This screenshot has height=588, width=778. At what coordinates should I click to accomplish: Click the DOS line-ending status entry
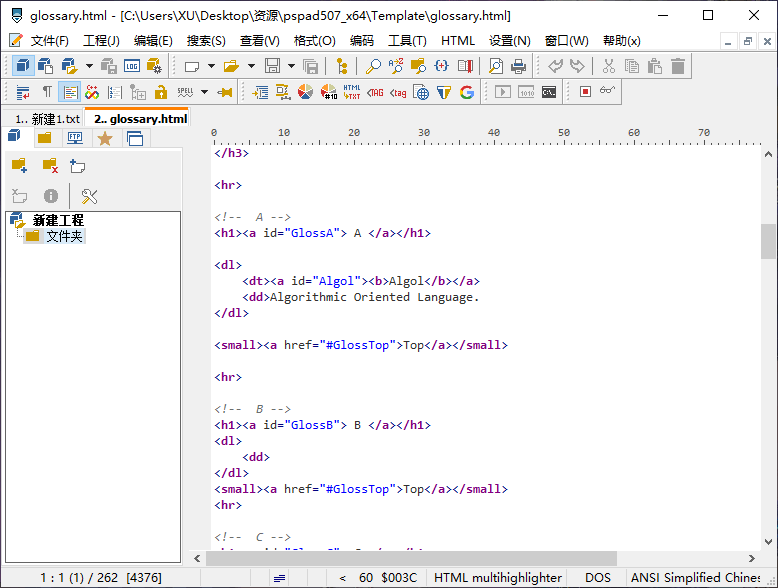(597, 578)
